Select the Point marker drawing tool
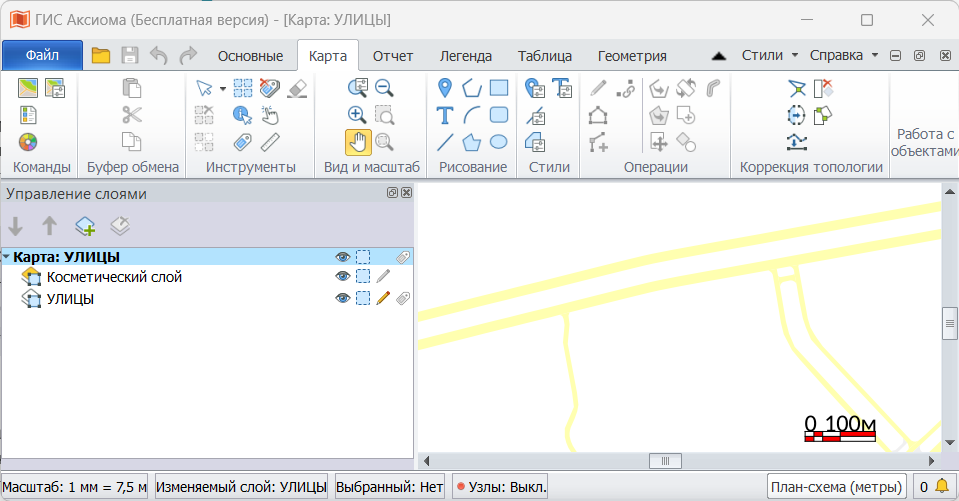 [x=445, y=88]
